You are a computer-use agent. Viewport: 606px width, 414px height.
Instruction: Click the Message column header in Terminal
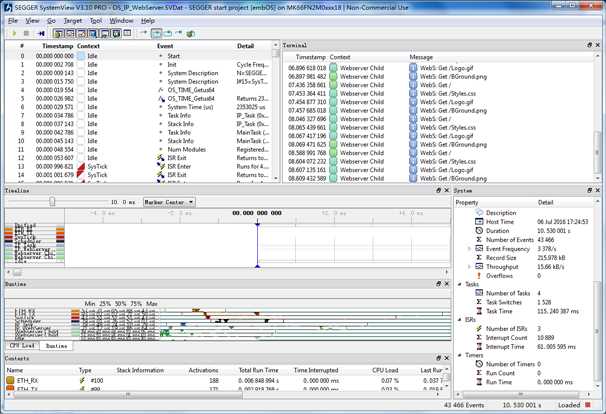pos(421,57)
